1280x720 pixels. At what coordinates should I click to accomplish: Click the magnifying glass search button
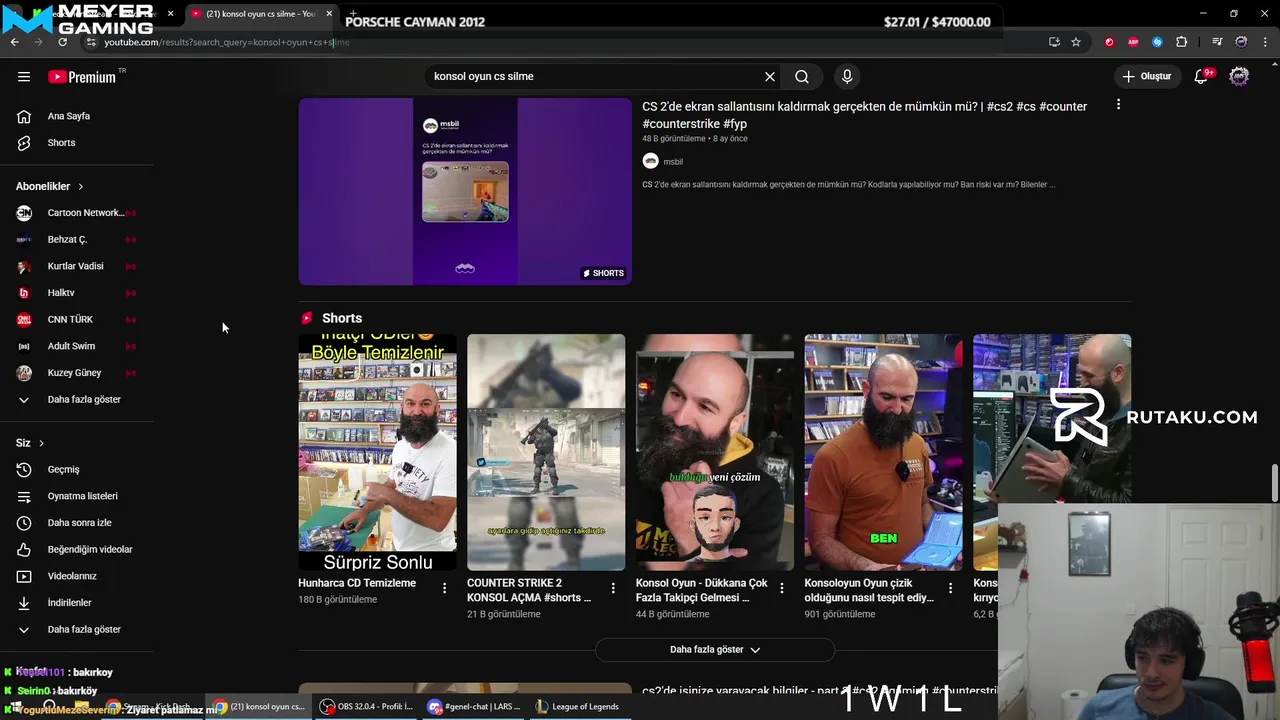(x=802, y=76)
